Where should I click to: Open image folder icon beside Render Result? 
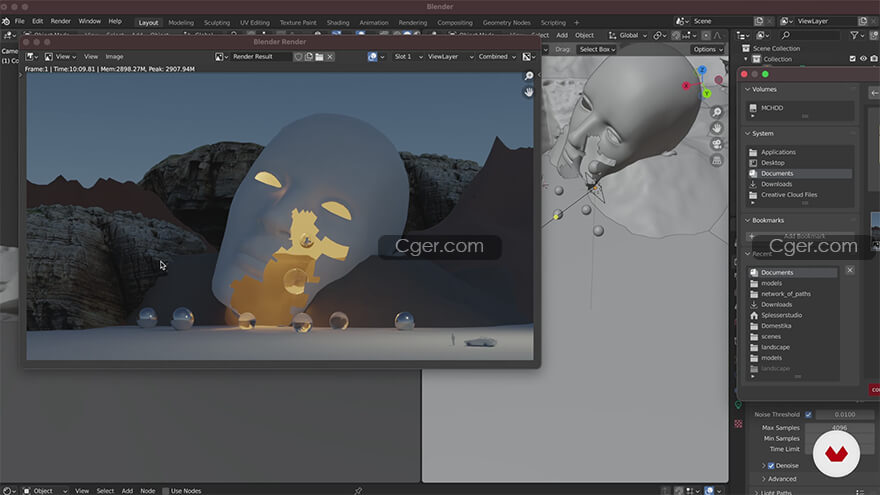tap(319, 57)
